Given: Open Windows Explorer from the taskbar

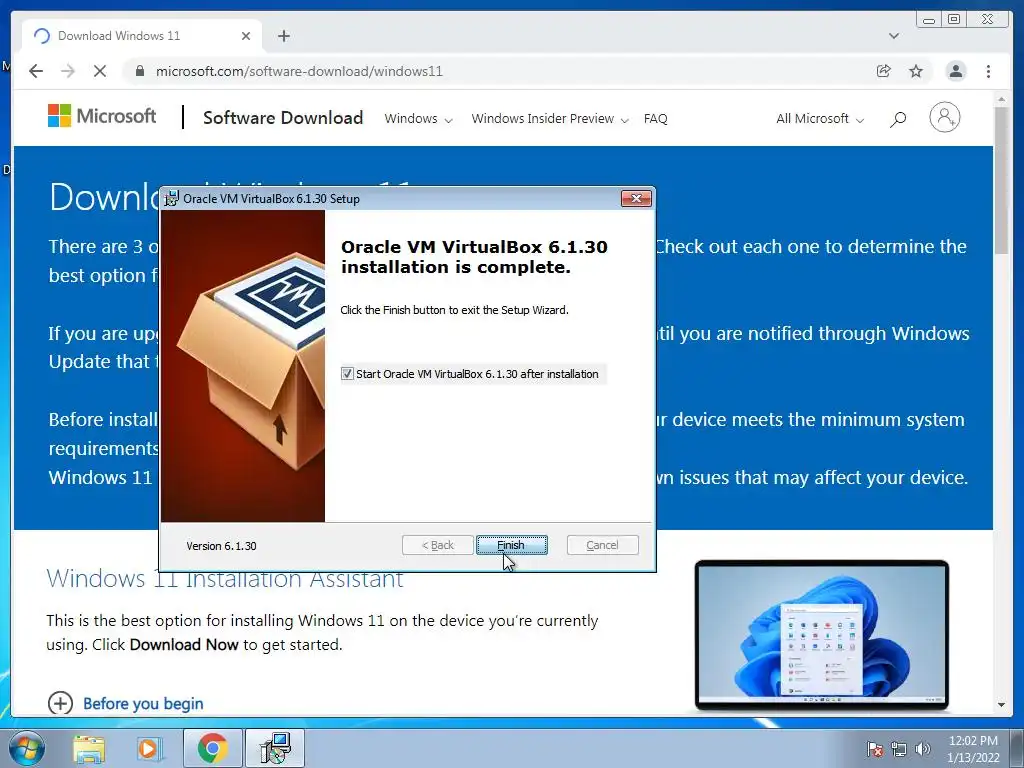Looking at the screenshot, I should [x=89, y=748].
